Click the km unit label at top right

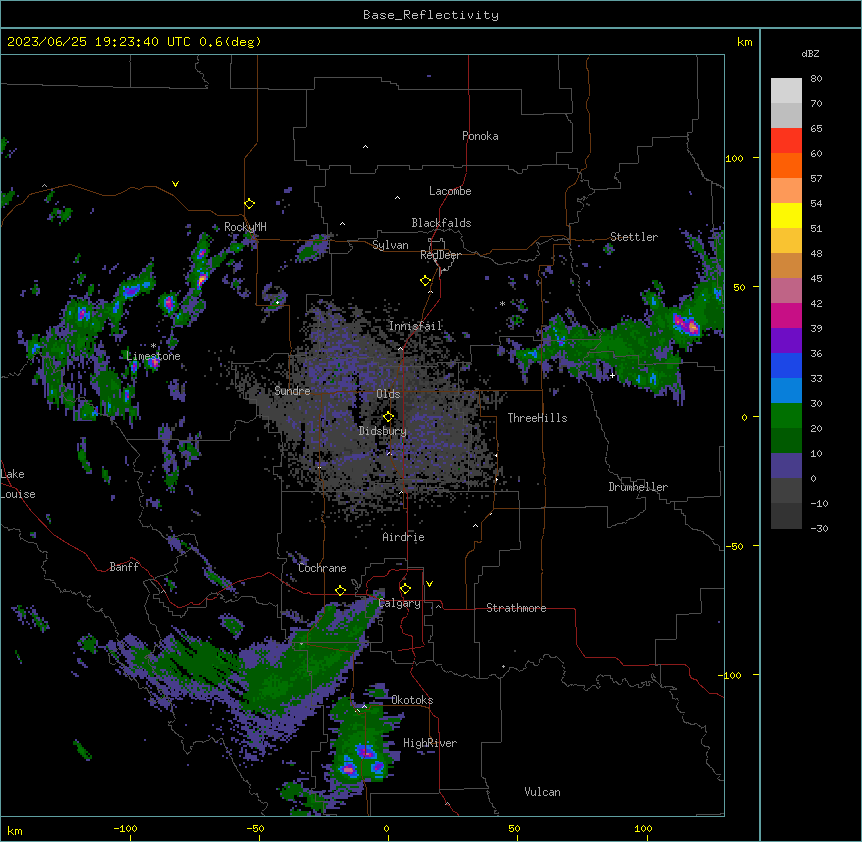click(x=745, y=42)
